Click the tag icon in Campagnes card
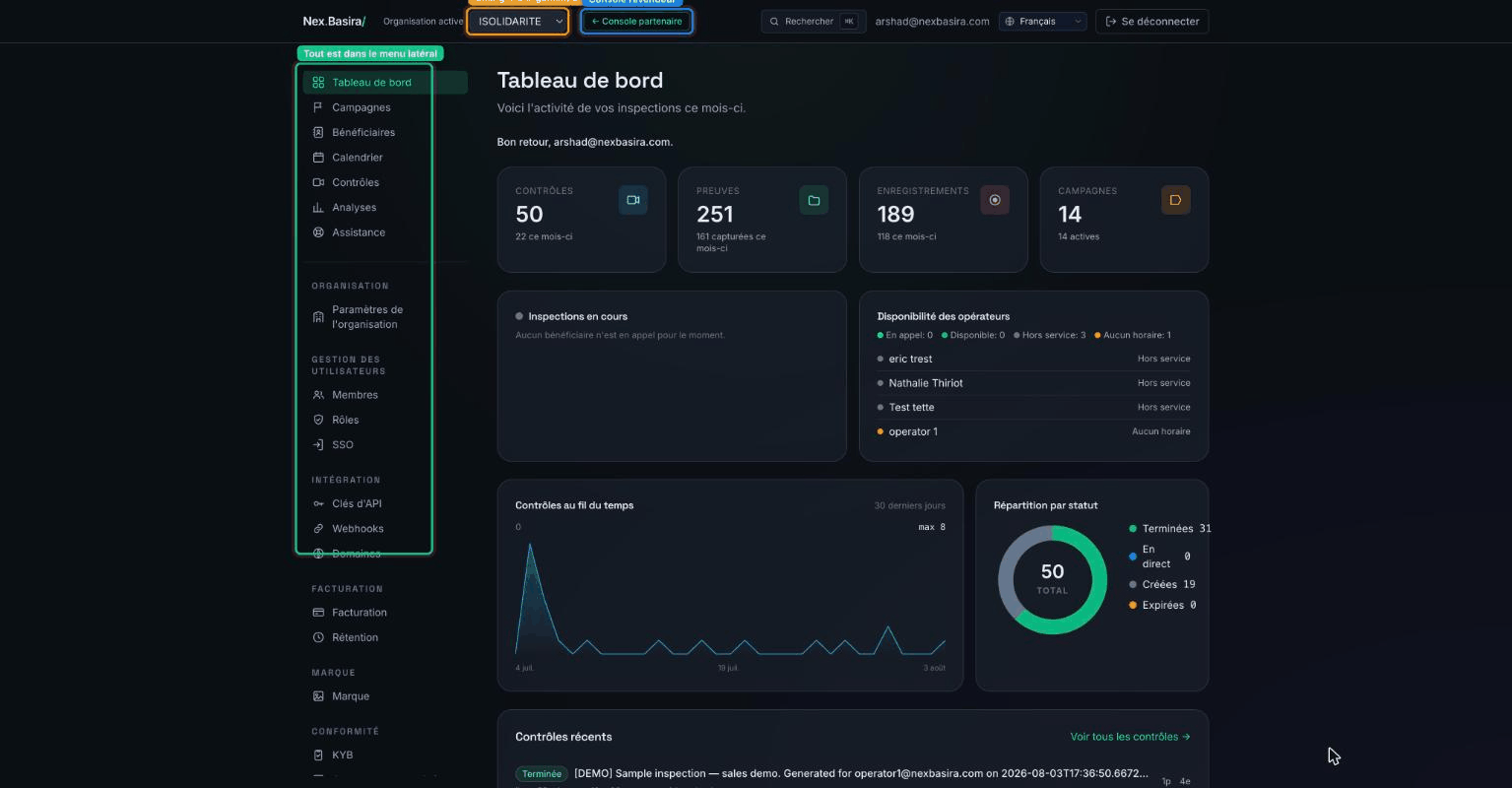This screenshot has width=1512, height=788. (x=1176, y=200)
